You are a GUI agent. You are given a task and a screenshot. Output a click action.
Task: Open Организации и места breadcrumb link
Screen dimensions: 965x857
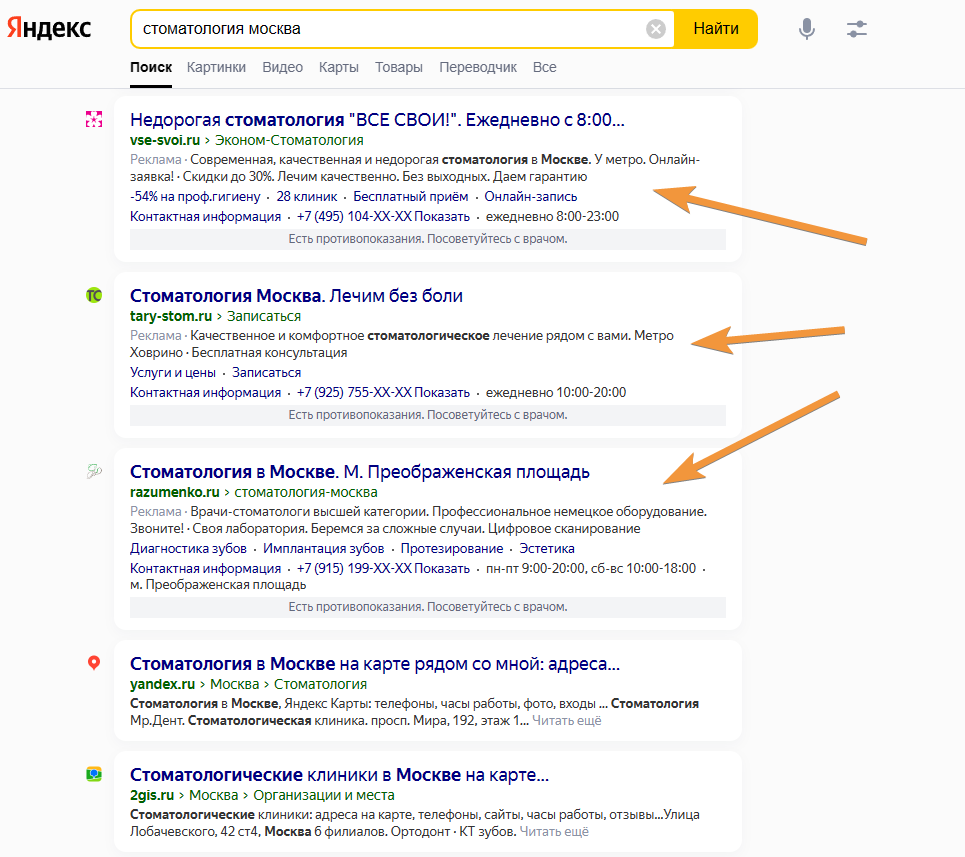click(x=324, y=795)
